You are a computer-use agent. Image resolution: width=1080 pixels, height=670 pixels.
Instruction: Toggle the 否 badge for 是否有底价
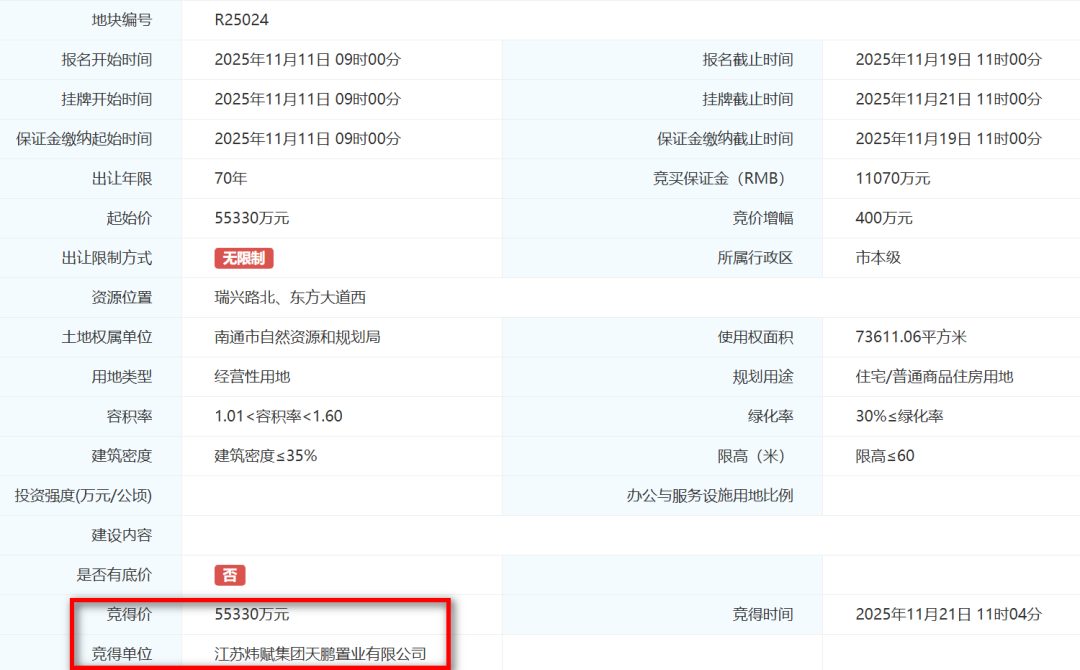[x=228, y=575]
